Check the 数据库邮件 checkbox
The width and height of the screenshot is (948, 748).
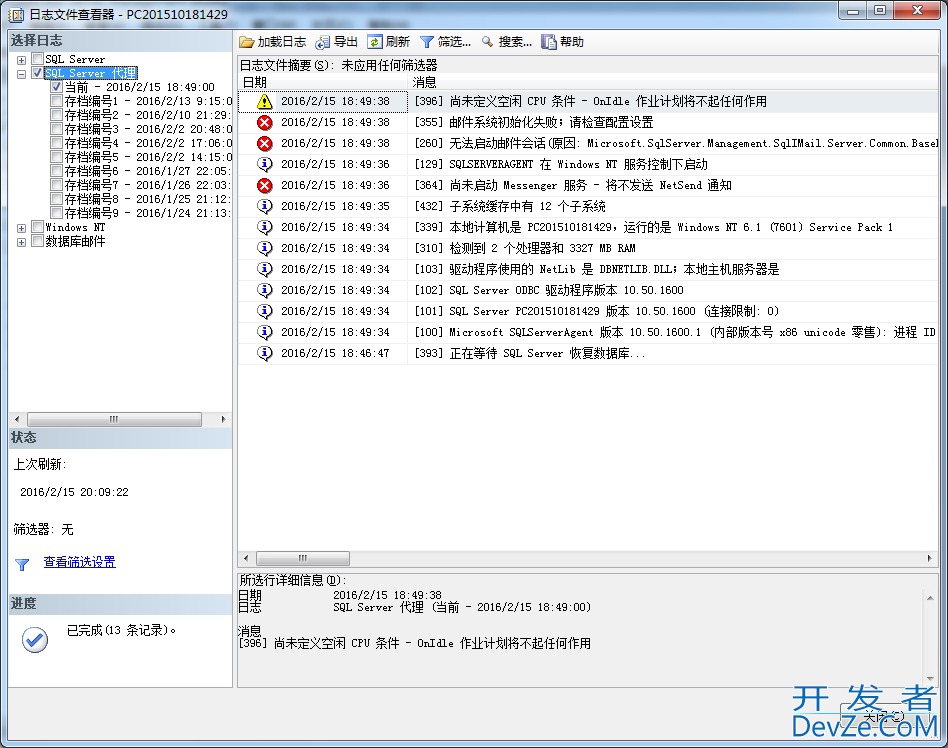pos(37,241)
